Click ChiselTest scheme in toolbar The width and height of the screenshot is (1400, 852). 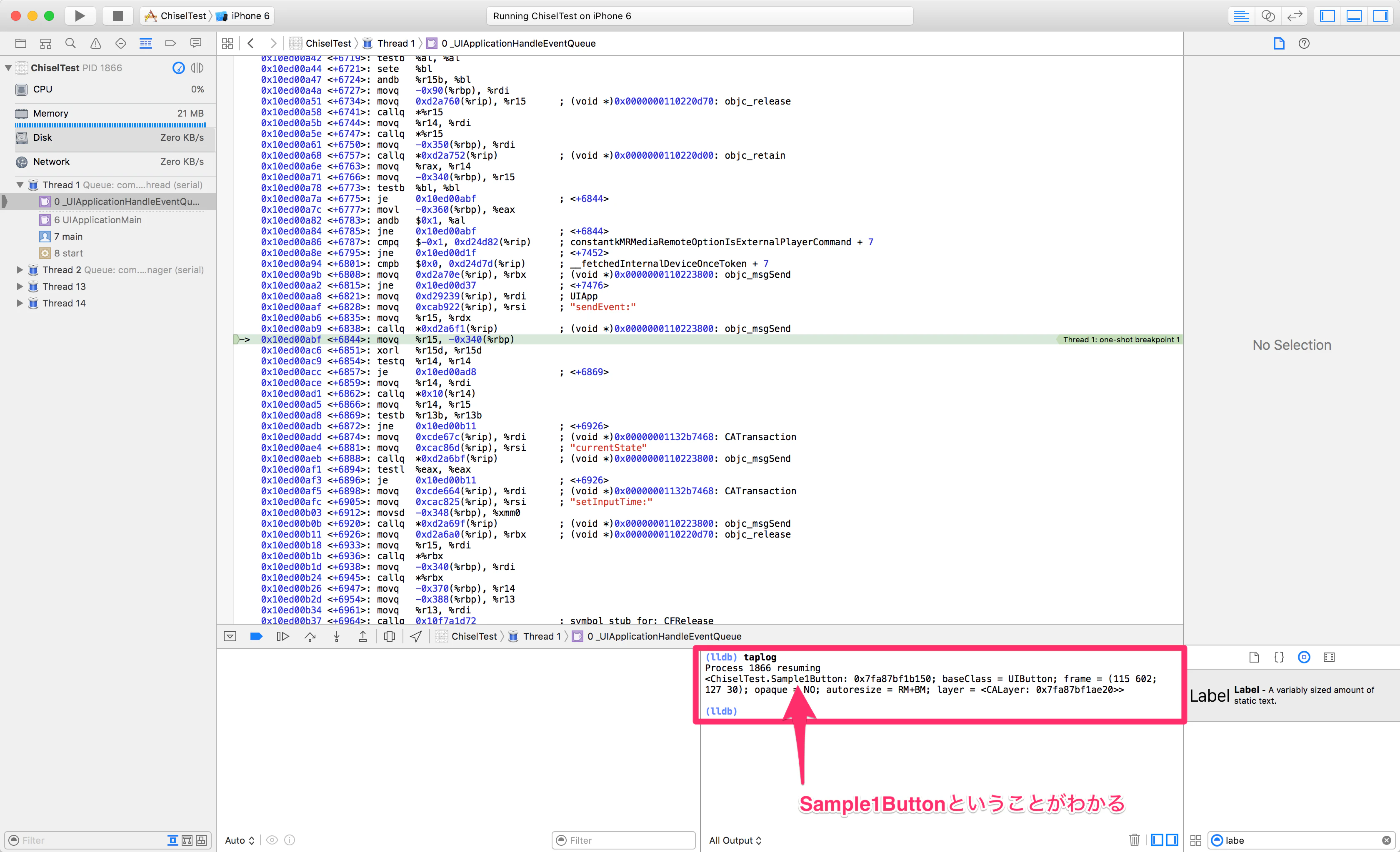[x=175, y=16]
